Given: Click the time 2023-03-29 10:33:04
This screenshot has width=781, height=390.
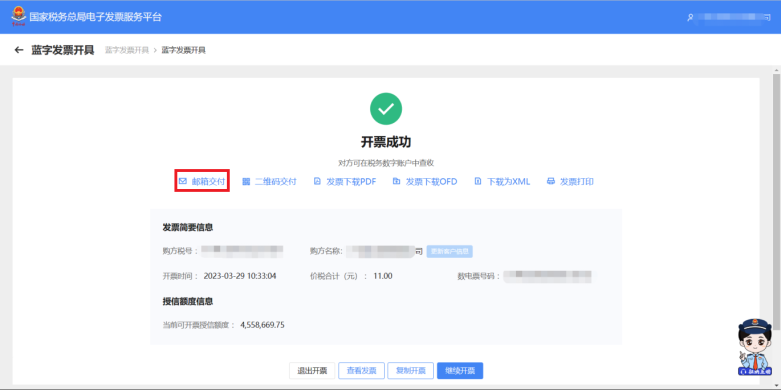Looking at the screenshot, I should 240,276.
